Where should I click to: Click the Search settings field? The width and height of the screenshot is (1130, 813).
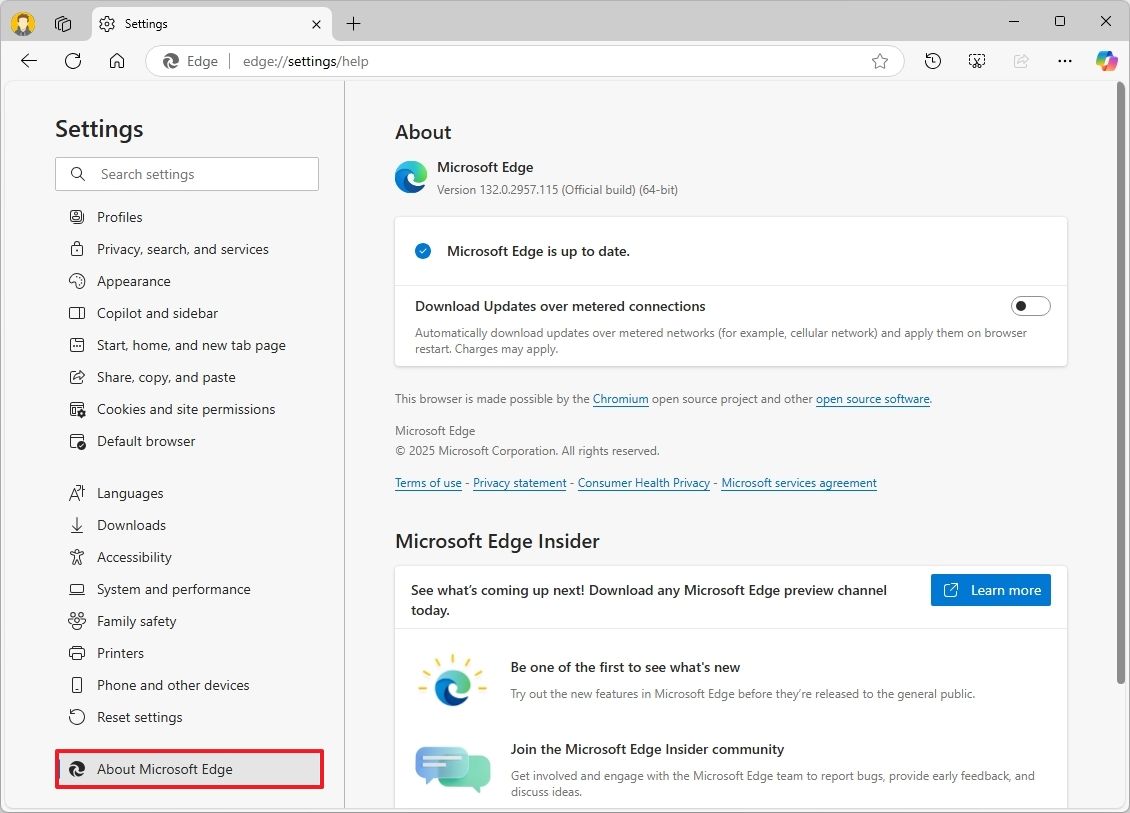[187, 174]
